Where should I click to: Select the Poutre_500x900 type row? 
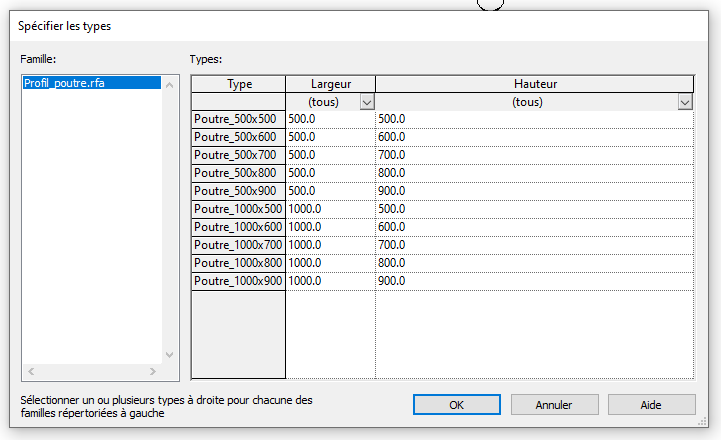pyautogui.click(x=238, y=191)
